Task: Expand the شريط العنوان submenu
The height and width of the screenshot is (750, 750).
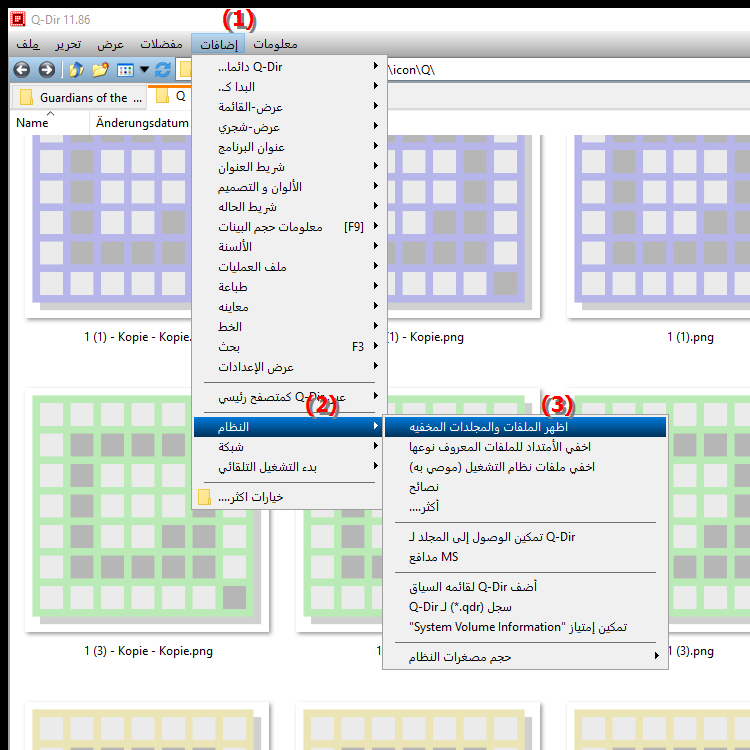Action: [x=289, y=167]
